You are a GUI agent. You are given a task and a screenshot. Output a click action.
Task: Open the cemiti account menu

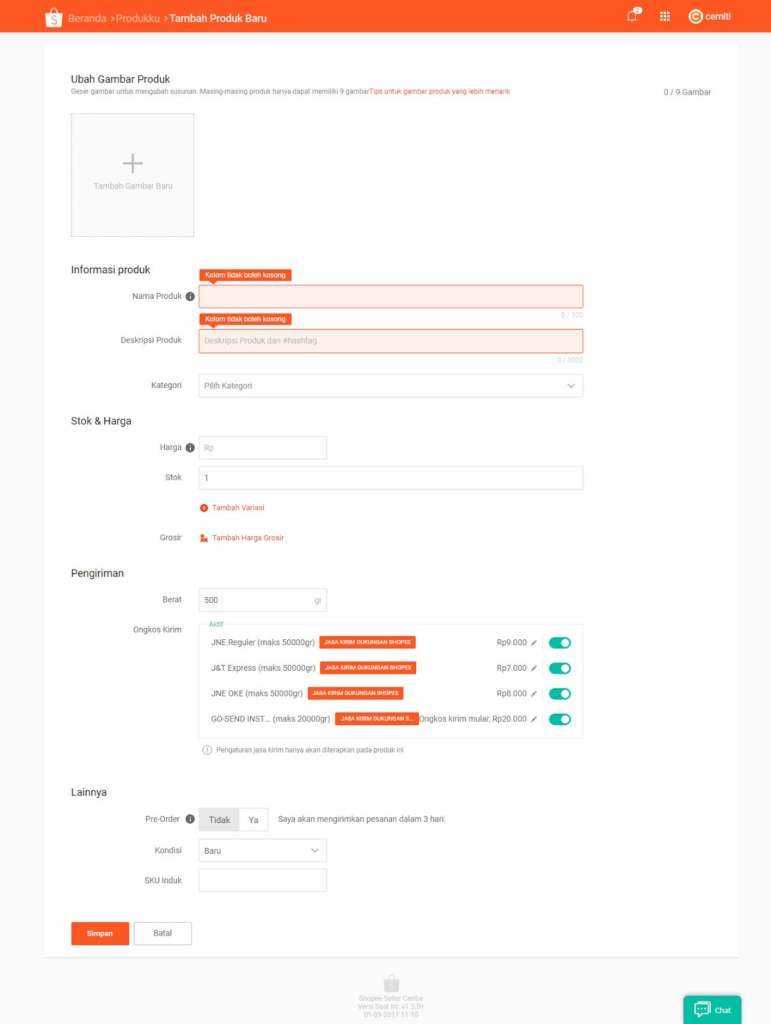click(x=710, y=16)
